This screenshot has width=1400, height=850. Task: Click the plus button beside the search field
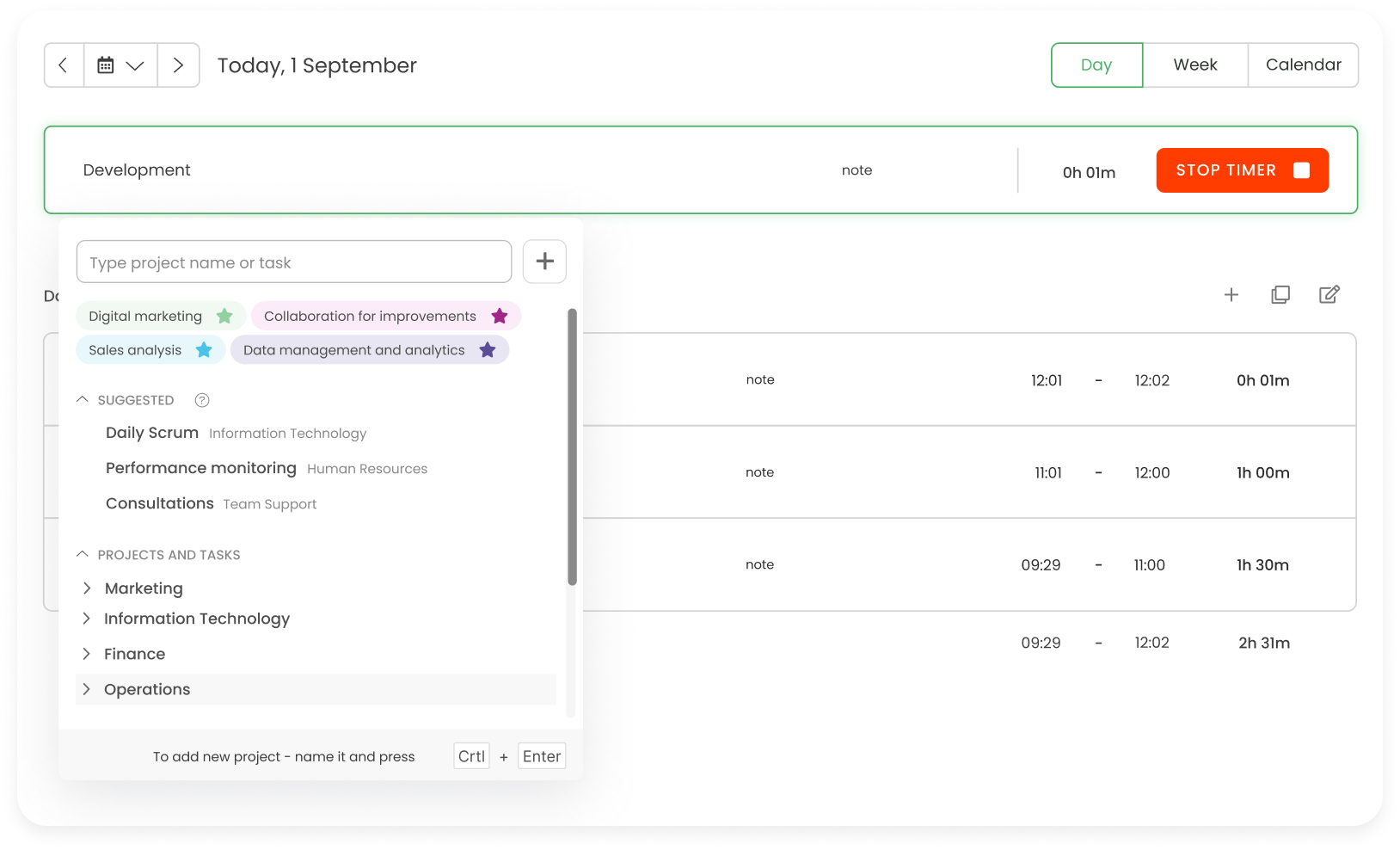coord(544,262)
